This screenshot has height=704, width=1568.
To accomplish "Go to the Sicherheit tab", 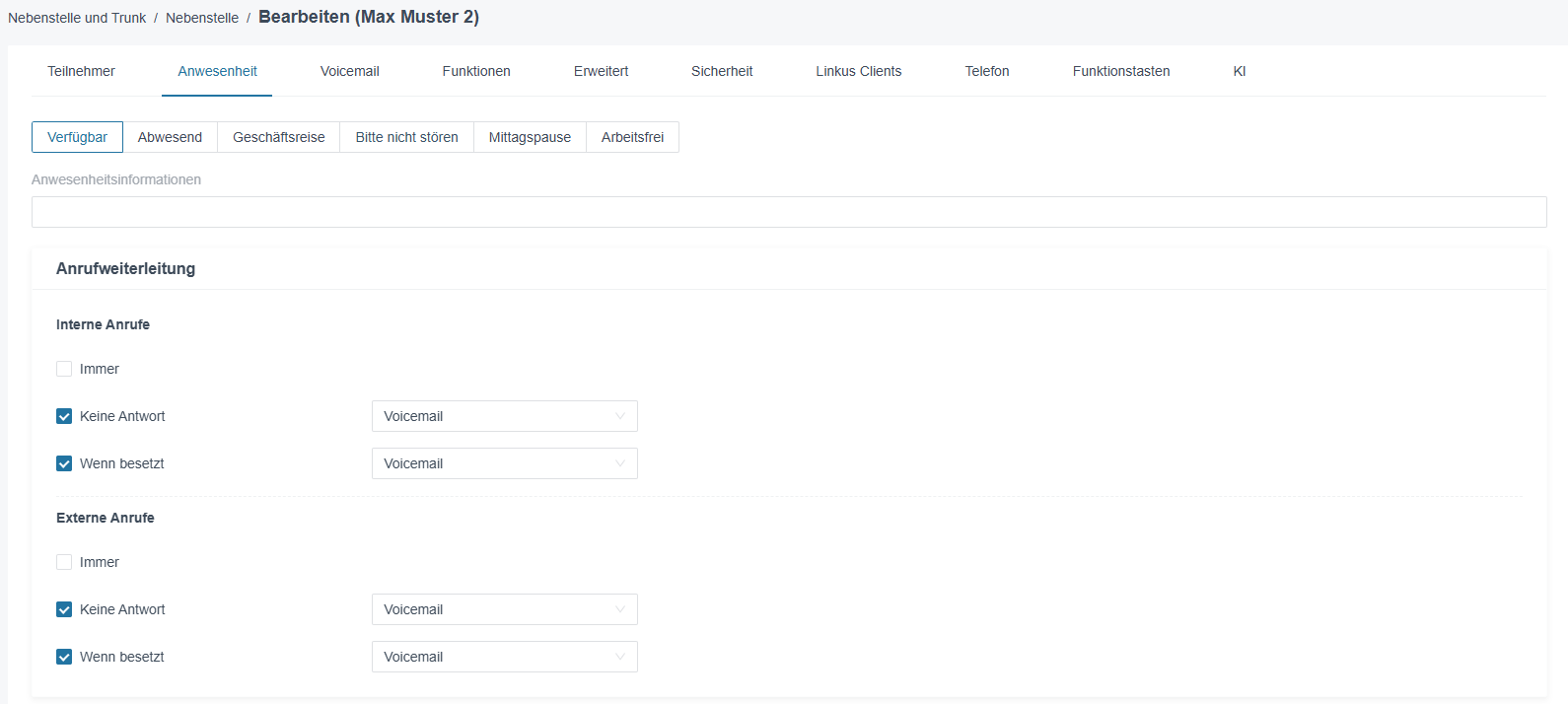I will tap(722, 71).
